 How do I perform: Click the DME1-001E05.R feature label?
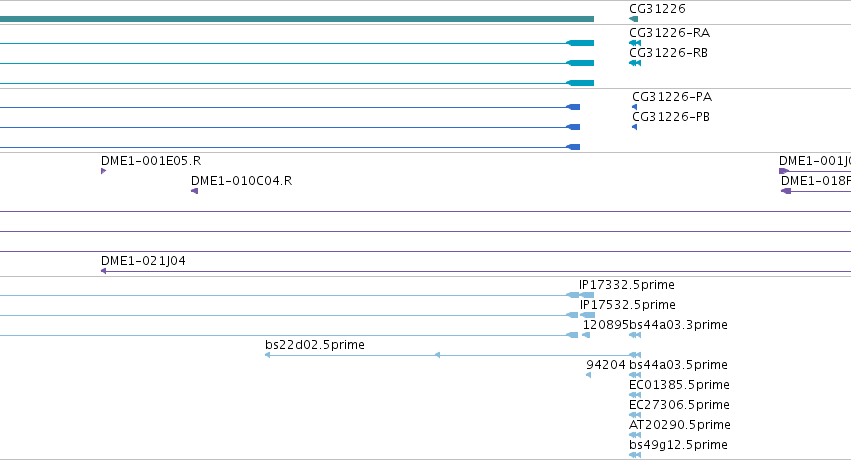[151, 161]
